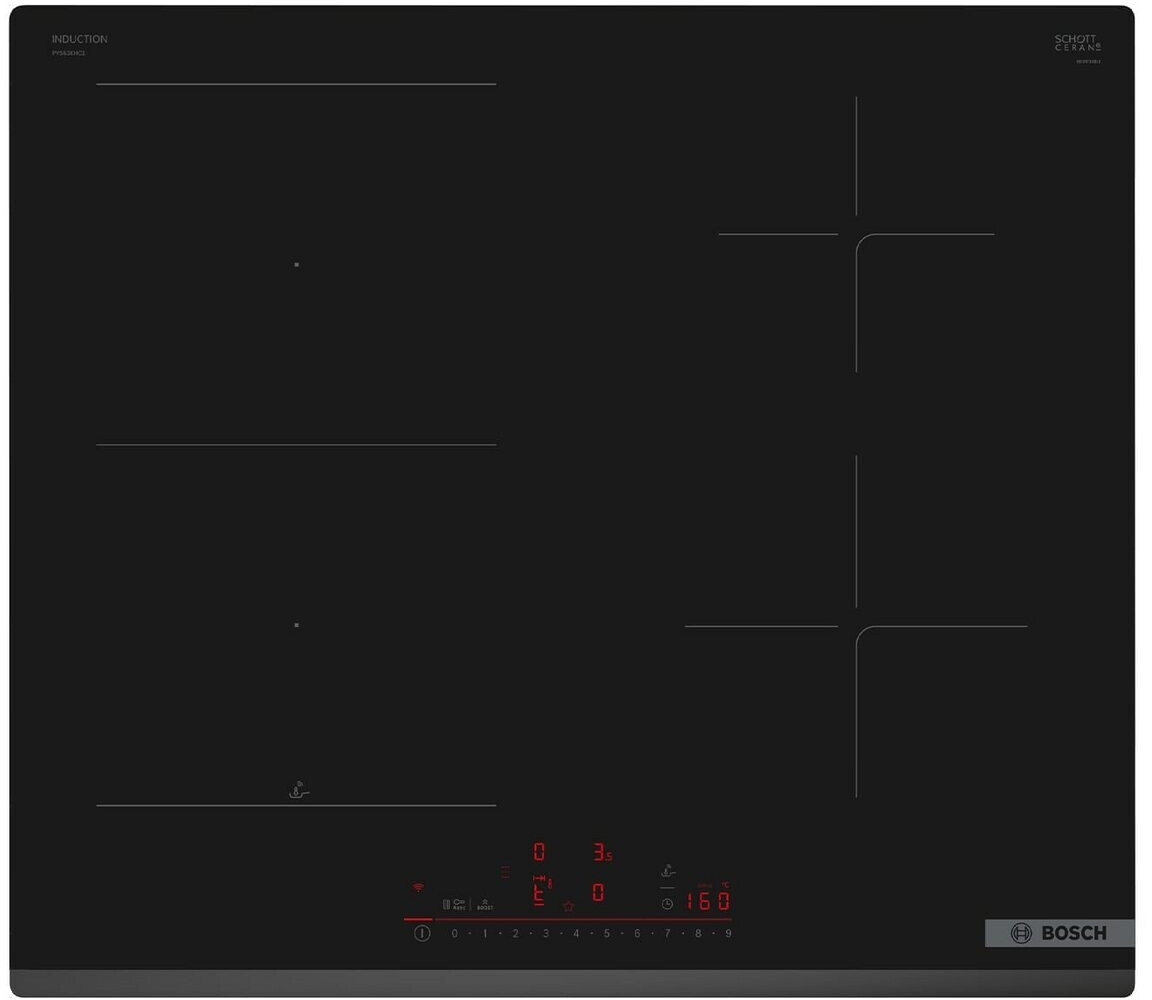Choose power level 3 on the scale
1152x1000 pixels.
click(546, 933)
